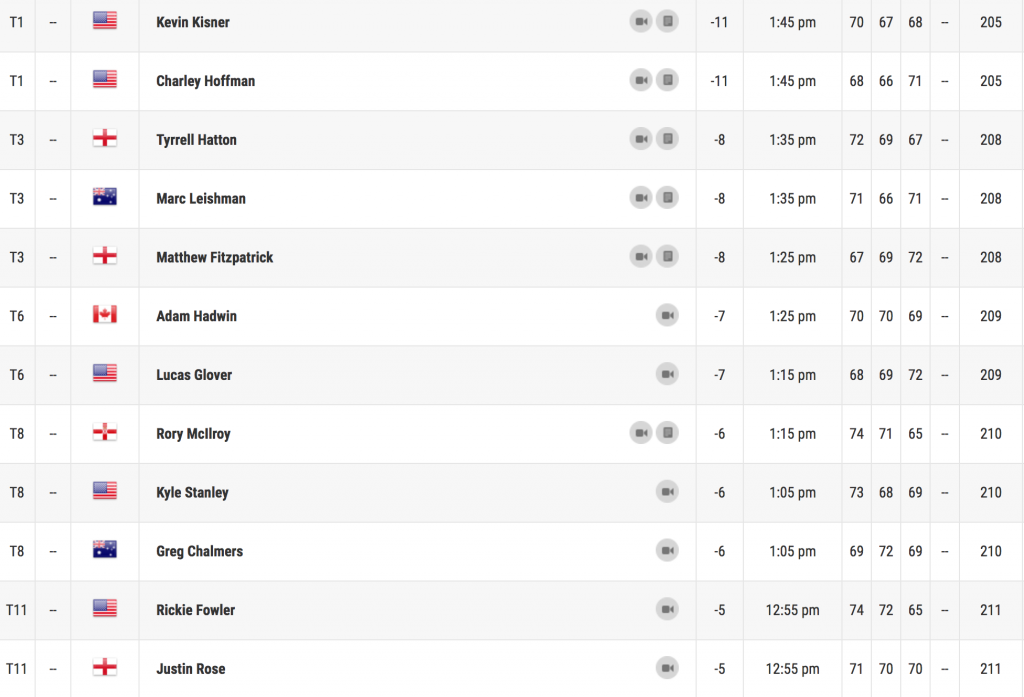Click Adam Hadwin's video camera icon
This screenshot has width=1024, height=697.
(x=667, y=316)
